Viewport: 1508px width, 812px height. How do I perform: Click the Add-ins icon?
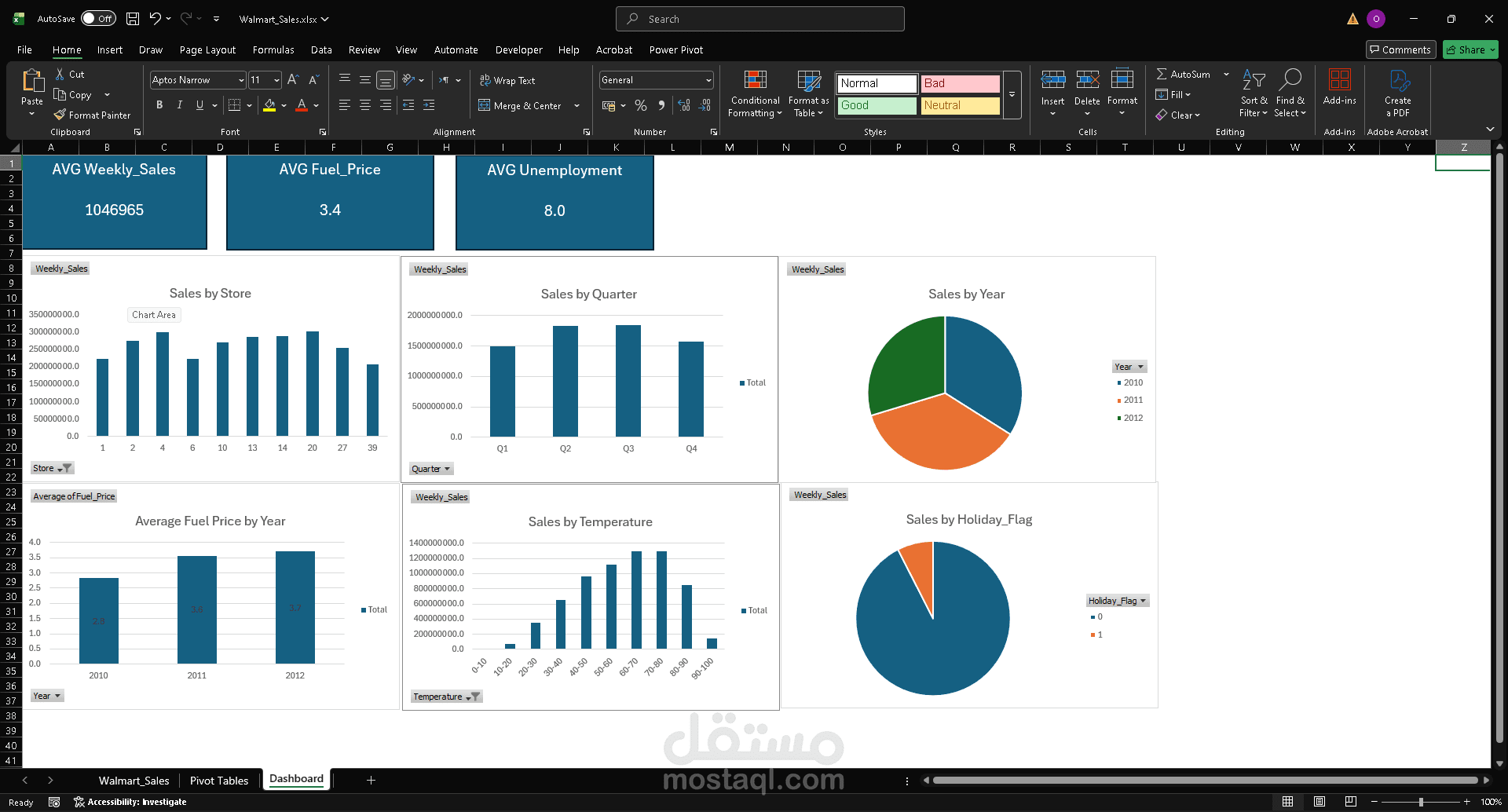1339,79
